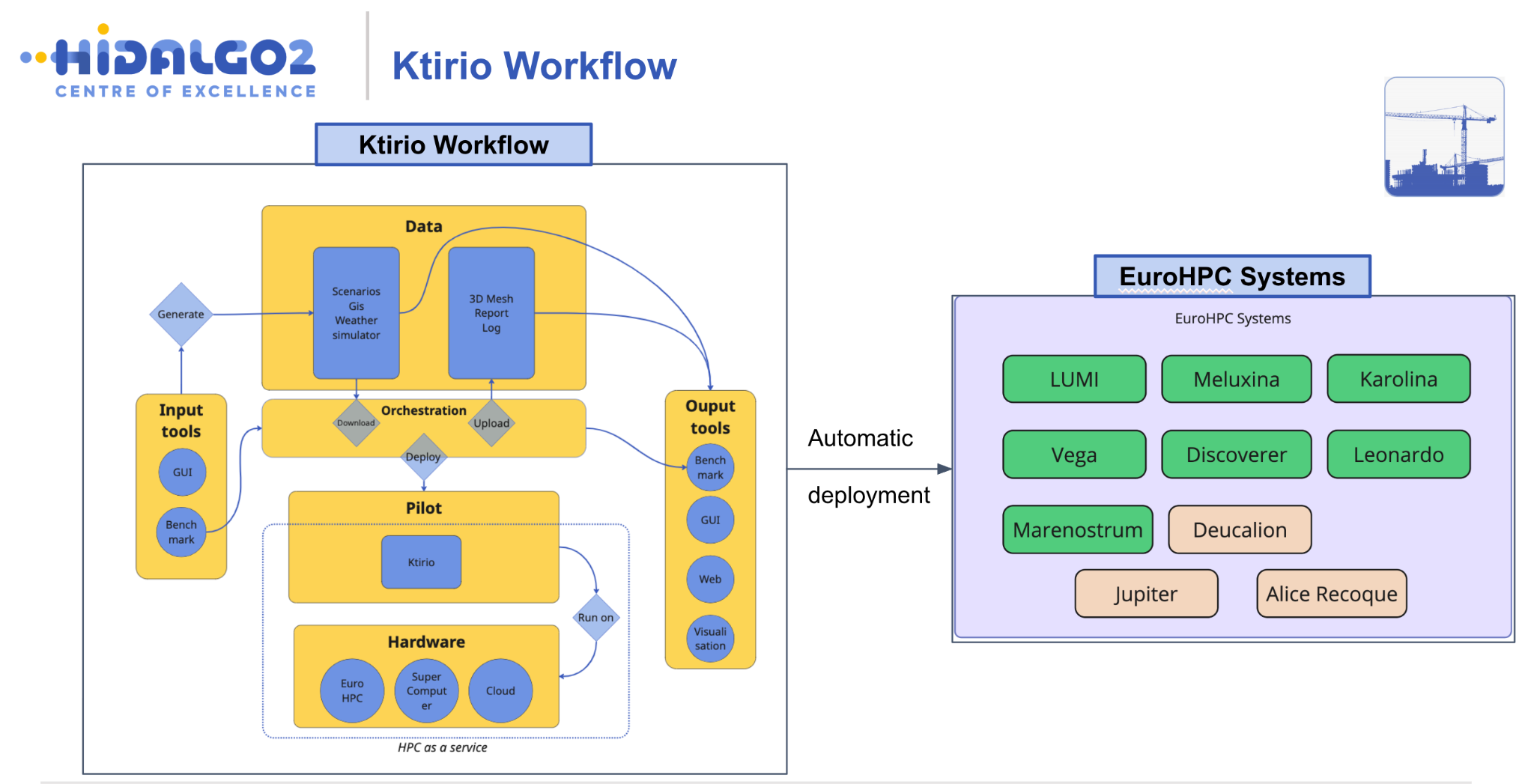Screen dimensions: 1534x784
Task: Select the Cloud hardware circle
Action: pos(500,691)
